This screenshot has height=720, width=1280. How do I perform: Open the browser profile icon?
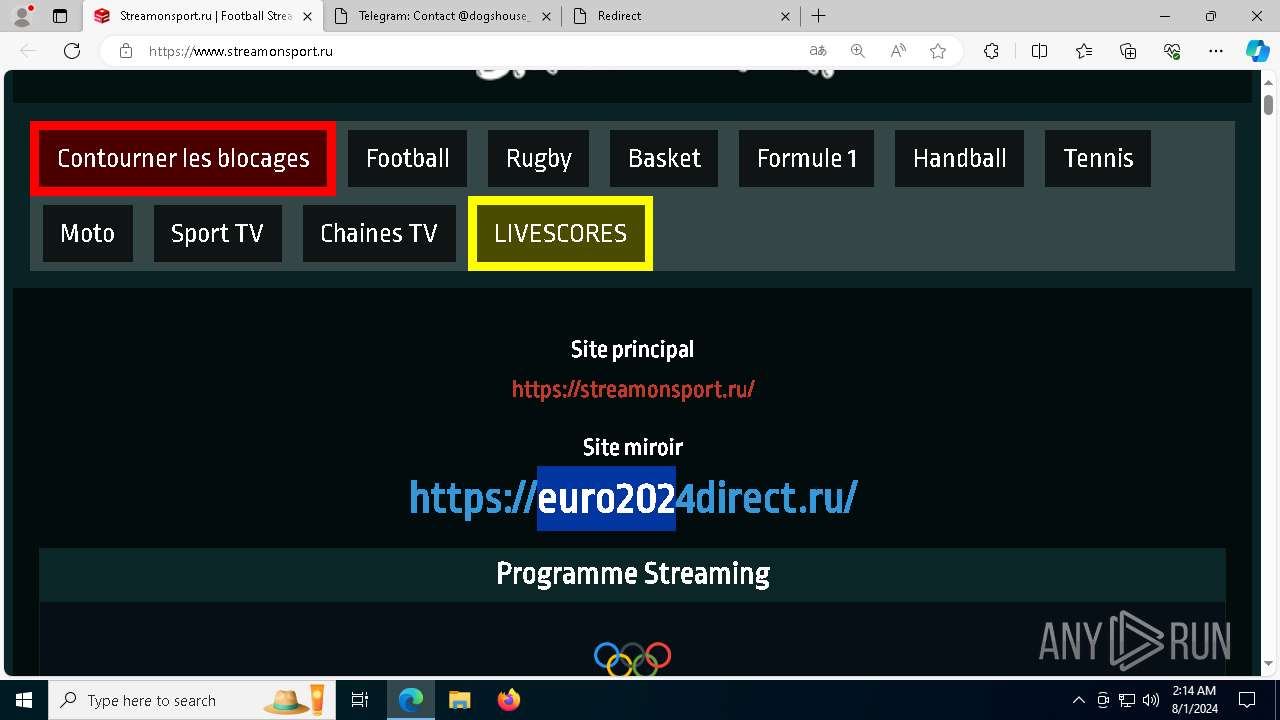pos(22,16)
